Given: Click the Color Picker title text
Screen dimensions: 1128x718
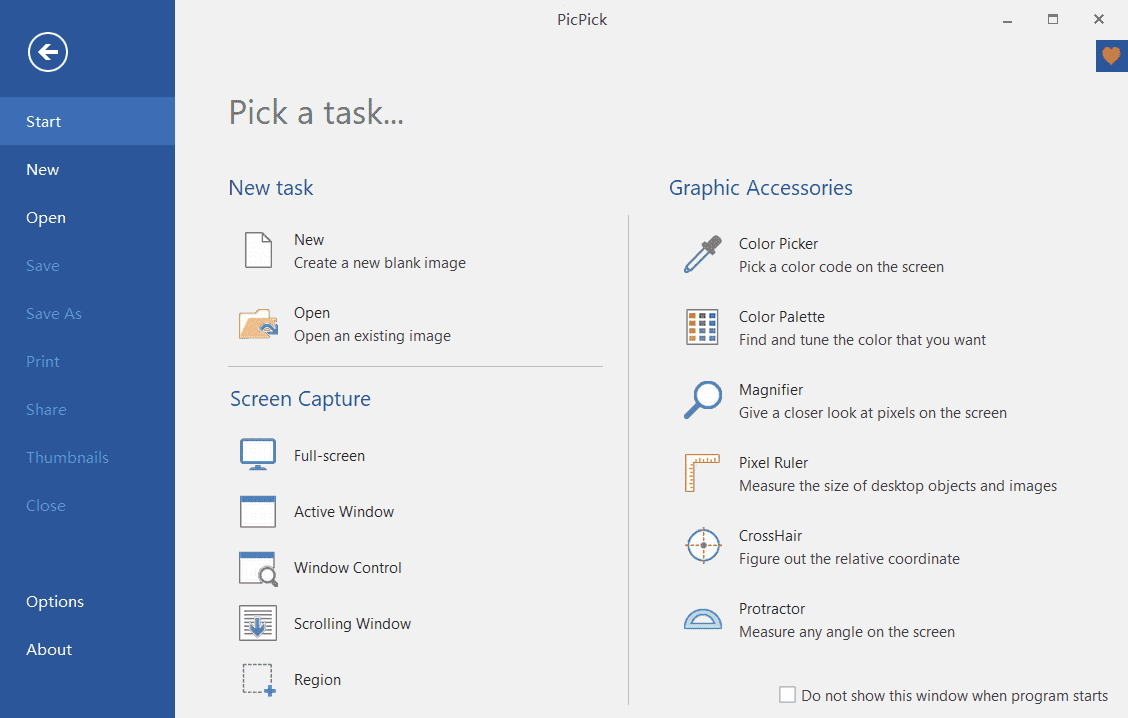Looking at the screenshot, I should click(x=778, y=244).
